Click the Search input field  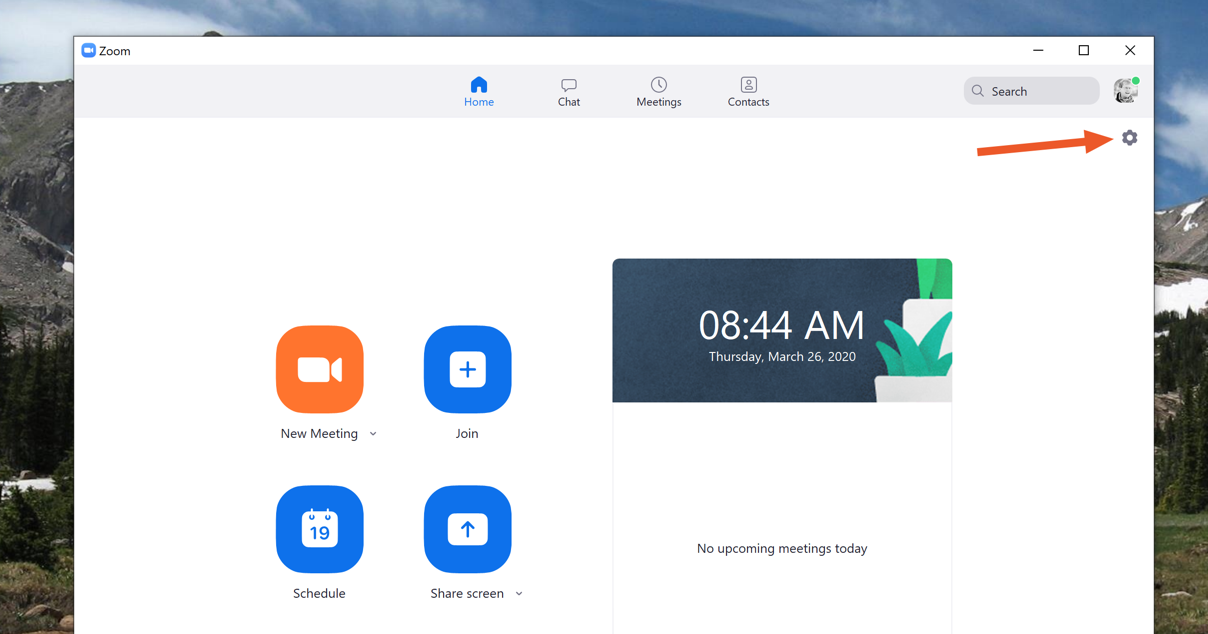coord(1032,91)
